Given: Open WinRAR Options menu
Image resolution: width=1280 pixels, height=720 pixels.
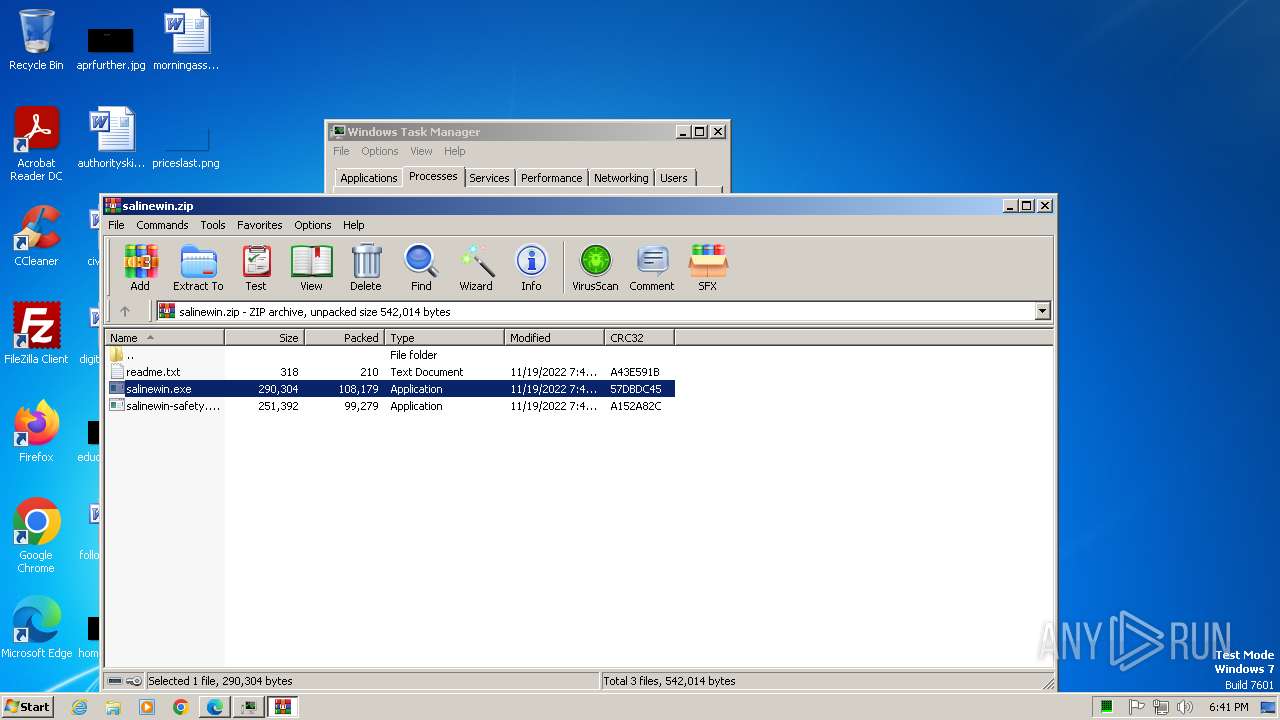Looking at the screenshot, I should point(313,225).
